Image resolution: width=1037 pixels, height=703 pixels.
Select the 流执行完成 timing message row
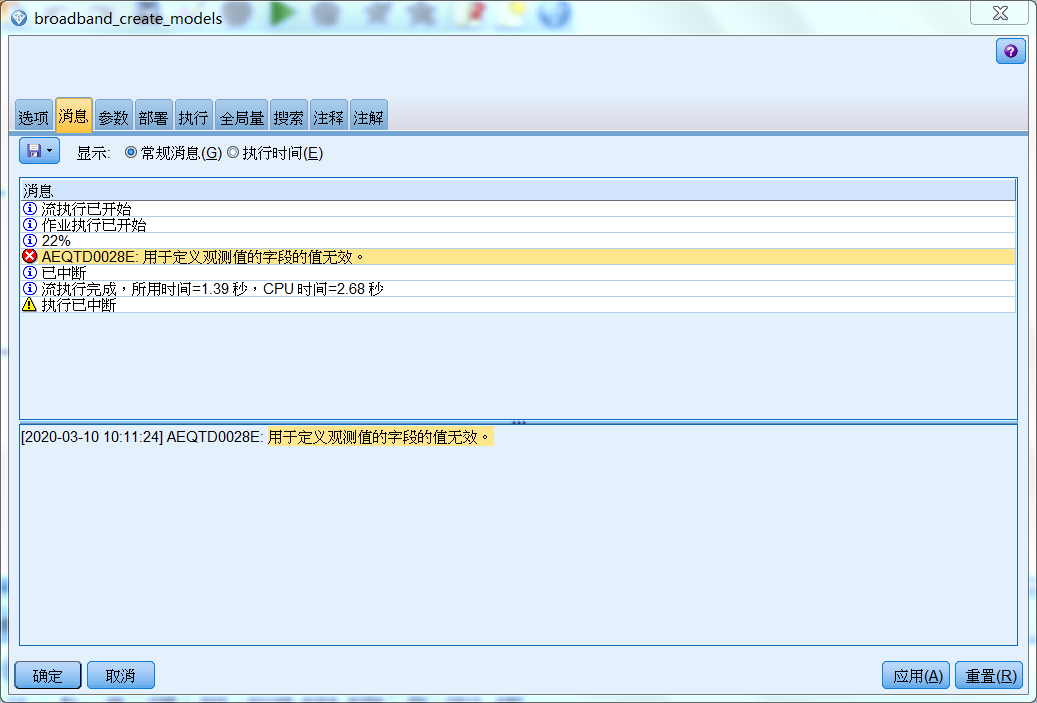coord(518,288)
